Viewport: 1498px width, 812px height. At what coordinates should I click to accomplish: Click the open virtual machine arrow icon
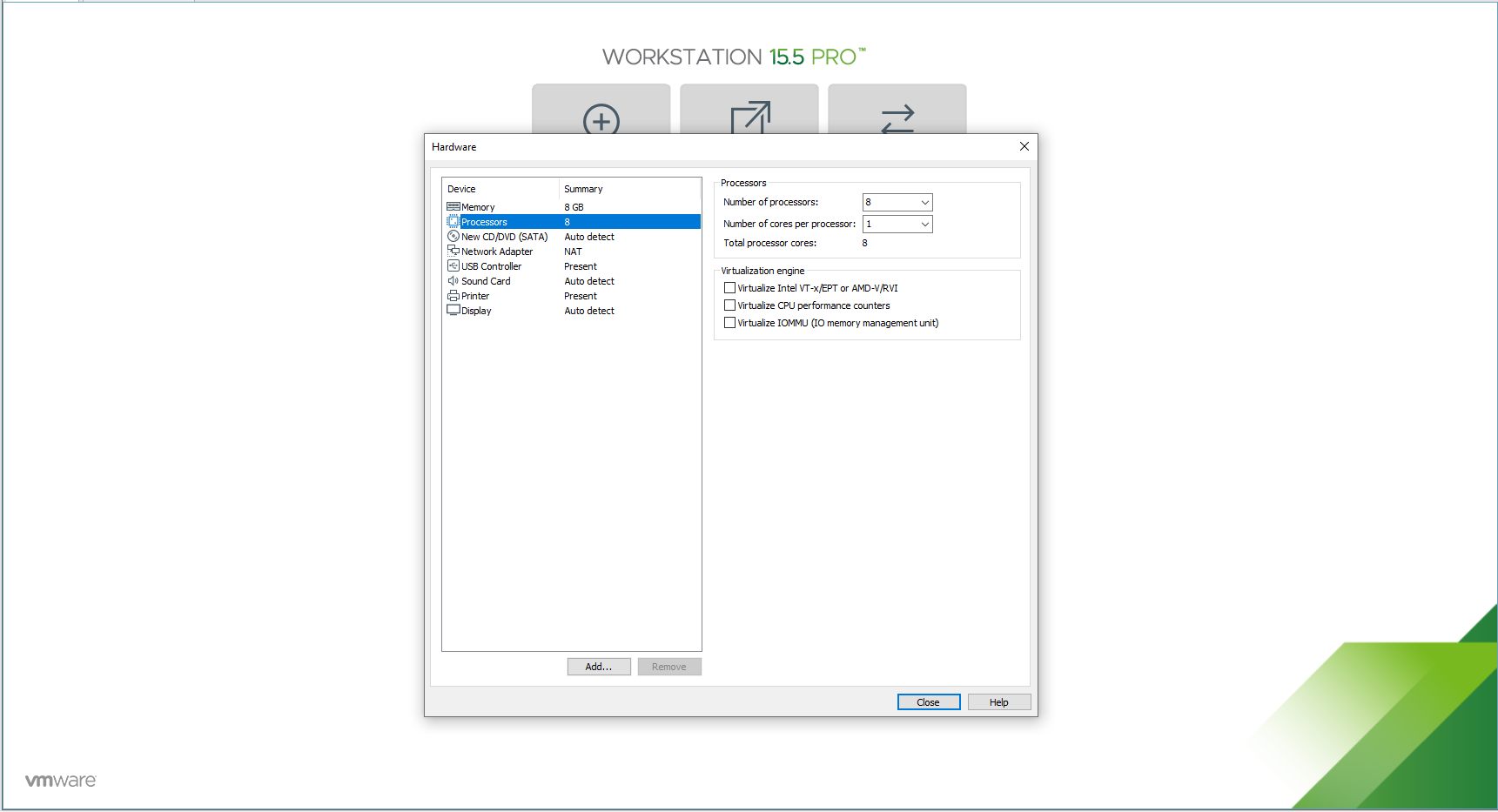coord(750,117)
